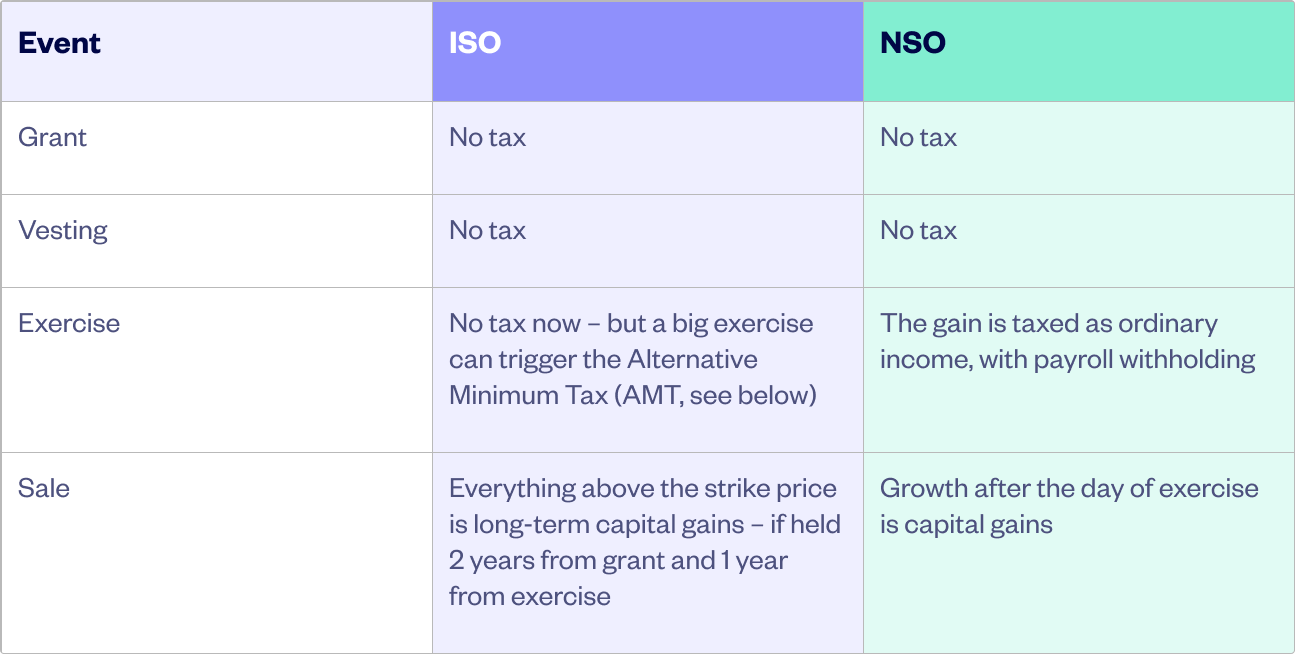Click the 'is capital gains' line
The width and height of the screenshot is (1295, 654).
tap(966, 524)
